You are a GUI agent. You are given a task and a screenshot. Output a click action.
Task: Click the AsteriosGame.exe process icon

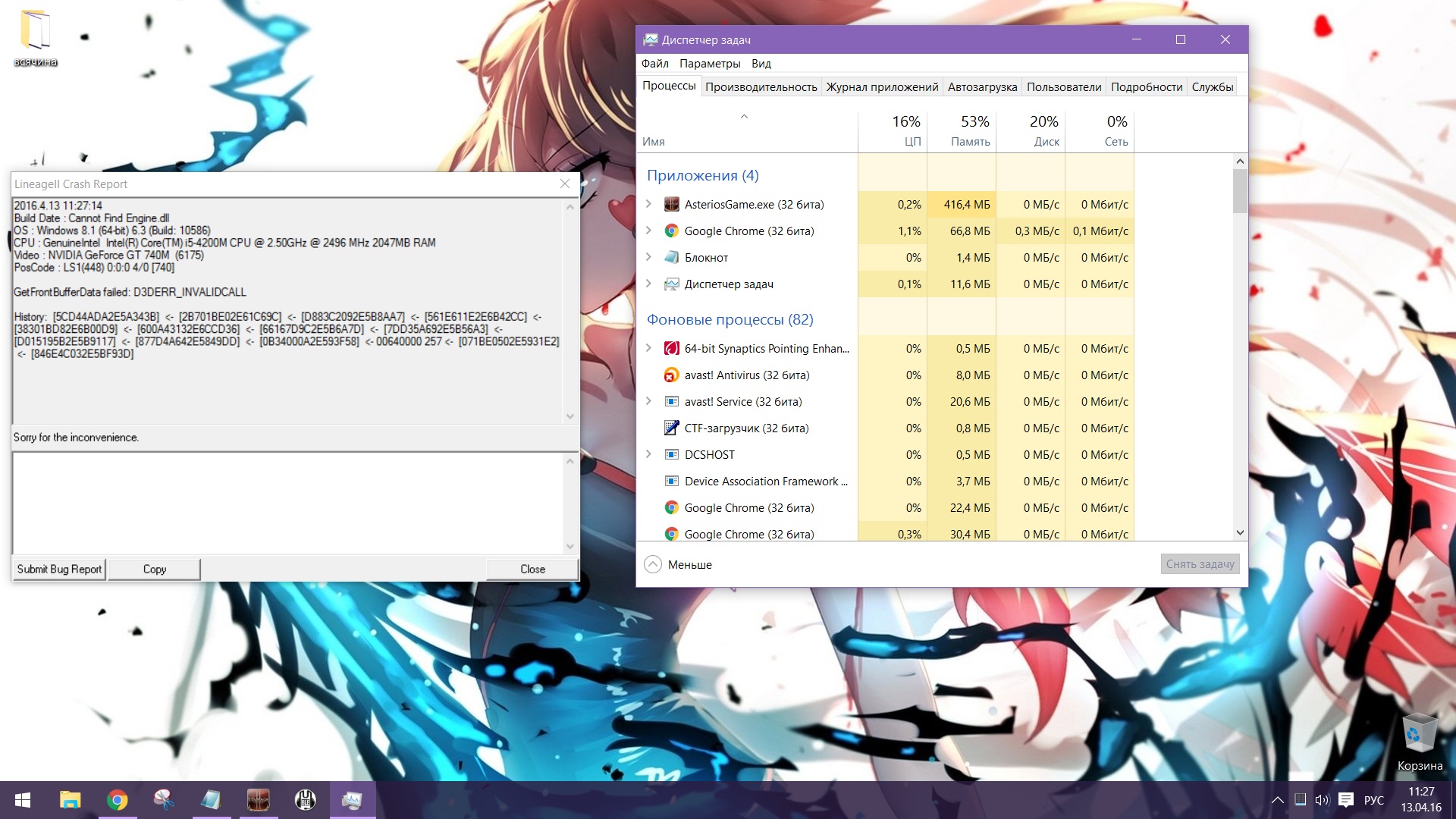[671, 205]
